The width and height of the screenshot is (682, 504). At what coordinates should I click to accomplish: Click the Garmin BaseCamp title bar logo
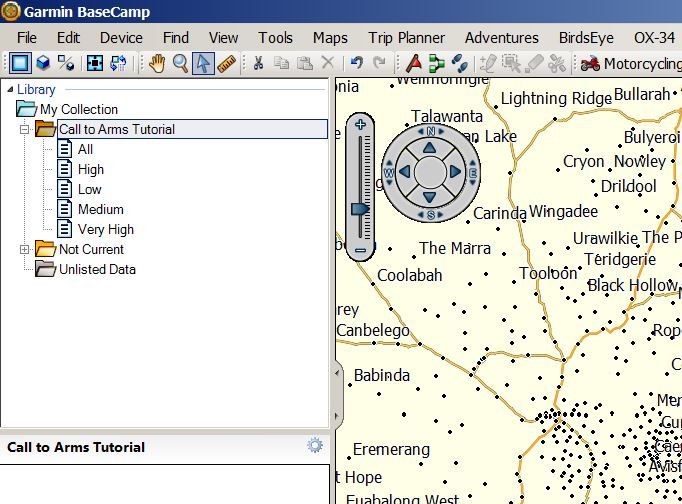click(10, 11)
